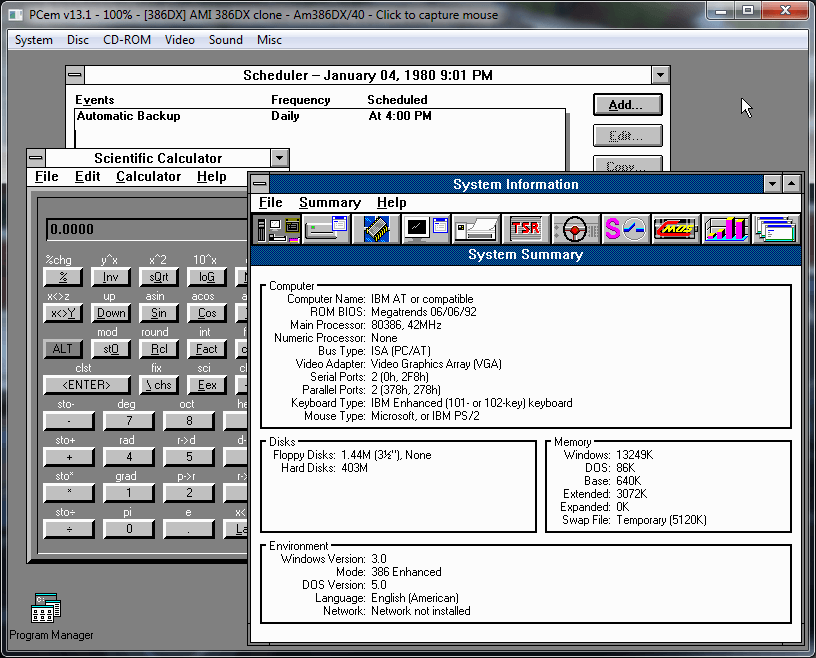
Task: Open the PCem Disc menu
Action: tap(78, 40)
